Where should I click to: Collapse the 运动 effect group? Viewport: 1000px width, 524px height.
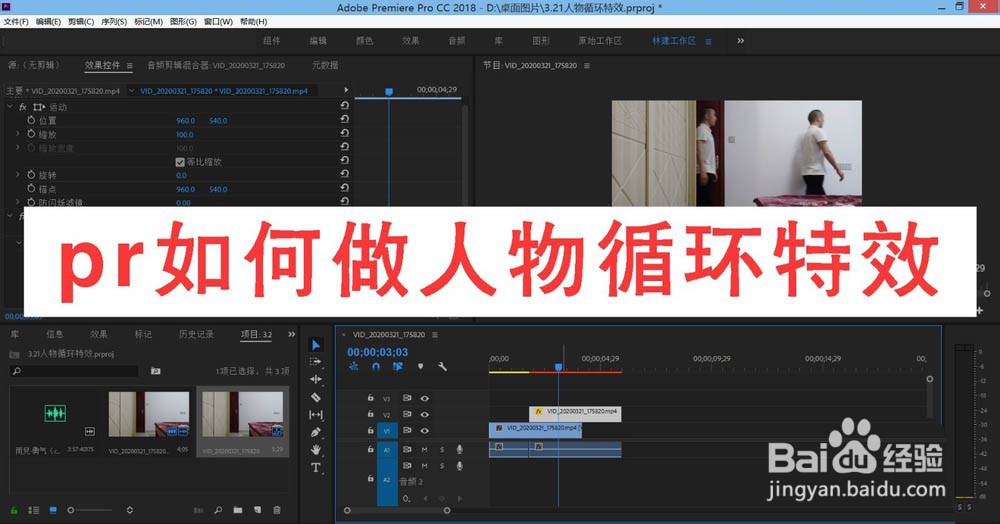click(x=10, y=106)
